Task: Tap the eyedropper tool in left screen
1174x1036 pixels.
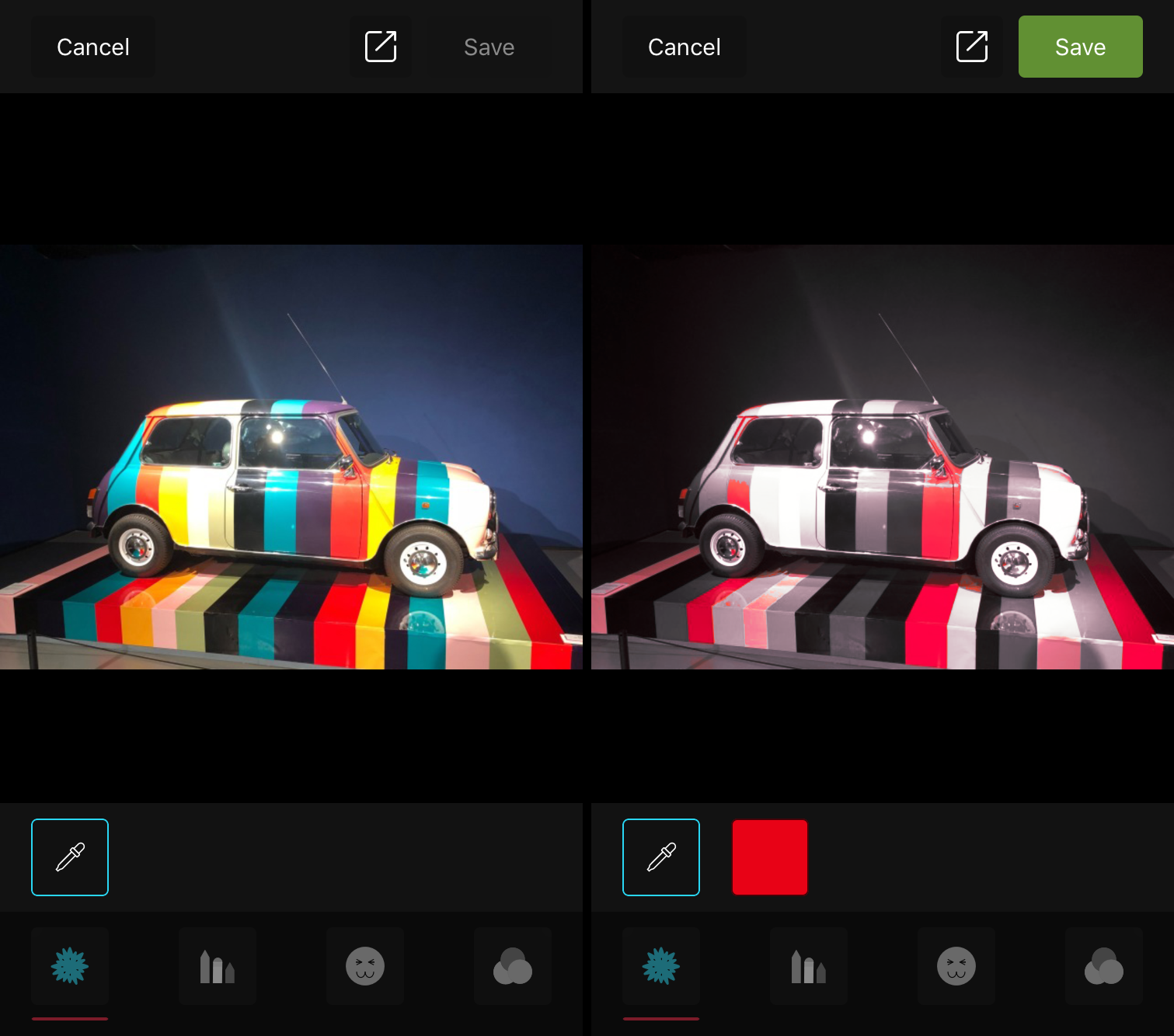Action: point(70,857)
